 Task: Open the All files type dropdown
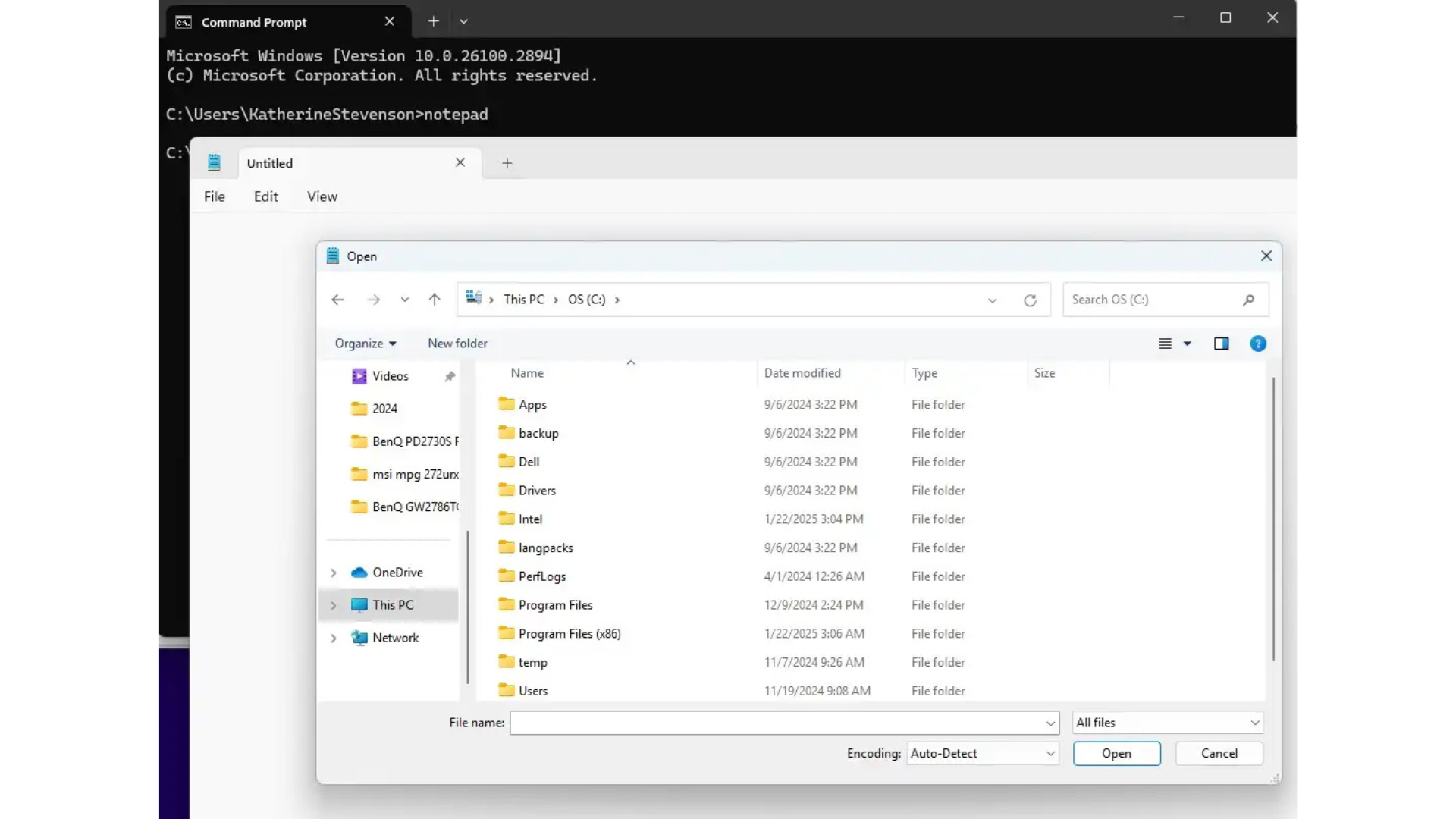[1167, 723]
